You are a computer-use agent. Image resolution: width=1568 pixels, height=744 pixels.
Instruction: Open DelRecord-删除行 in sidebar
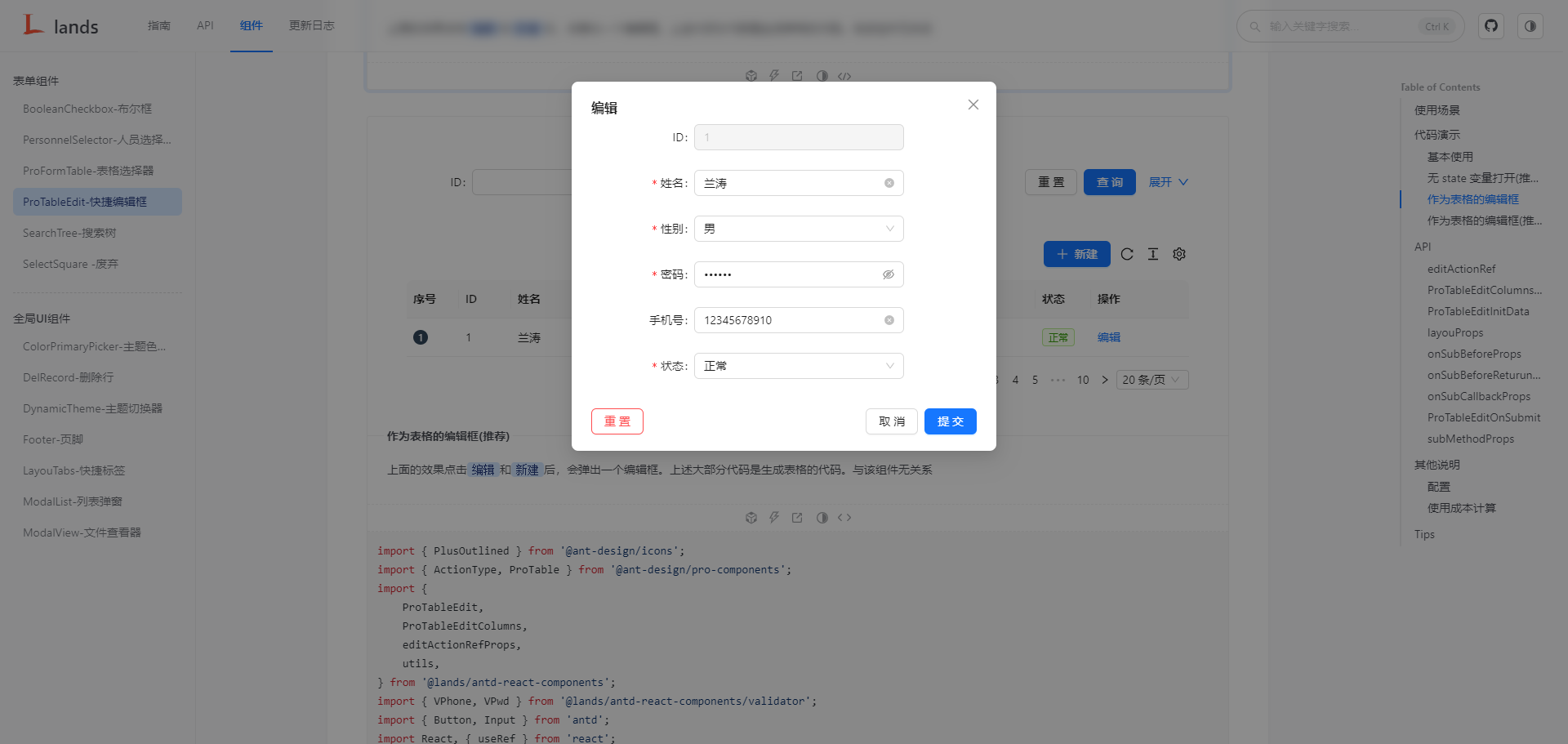point(97,377)
